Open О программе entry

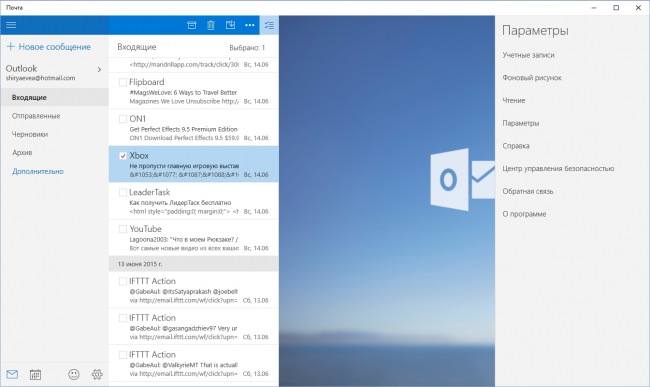(524, 214)
